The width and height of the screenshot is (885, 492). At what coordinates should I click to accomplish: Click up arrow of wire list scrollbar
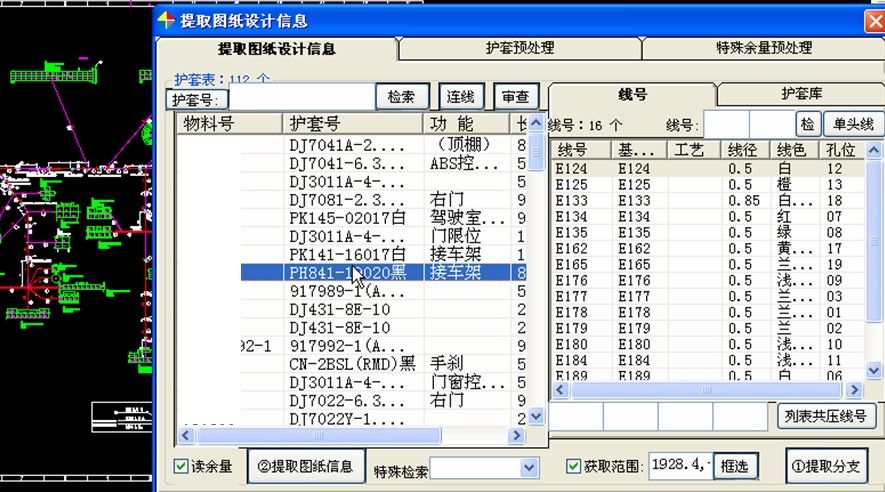[x=874, y=150]
